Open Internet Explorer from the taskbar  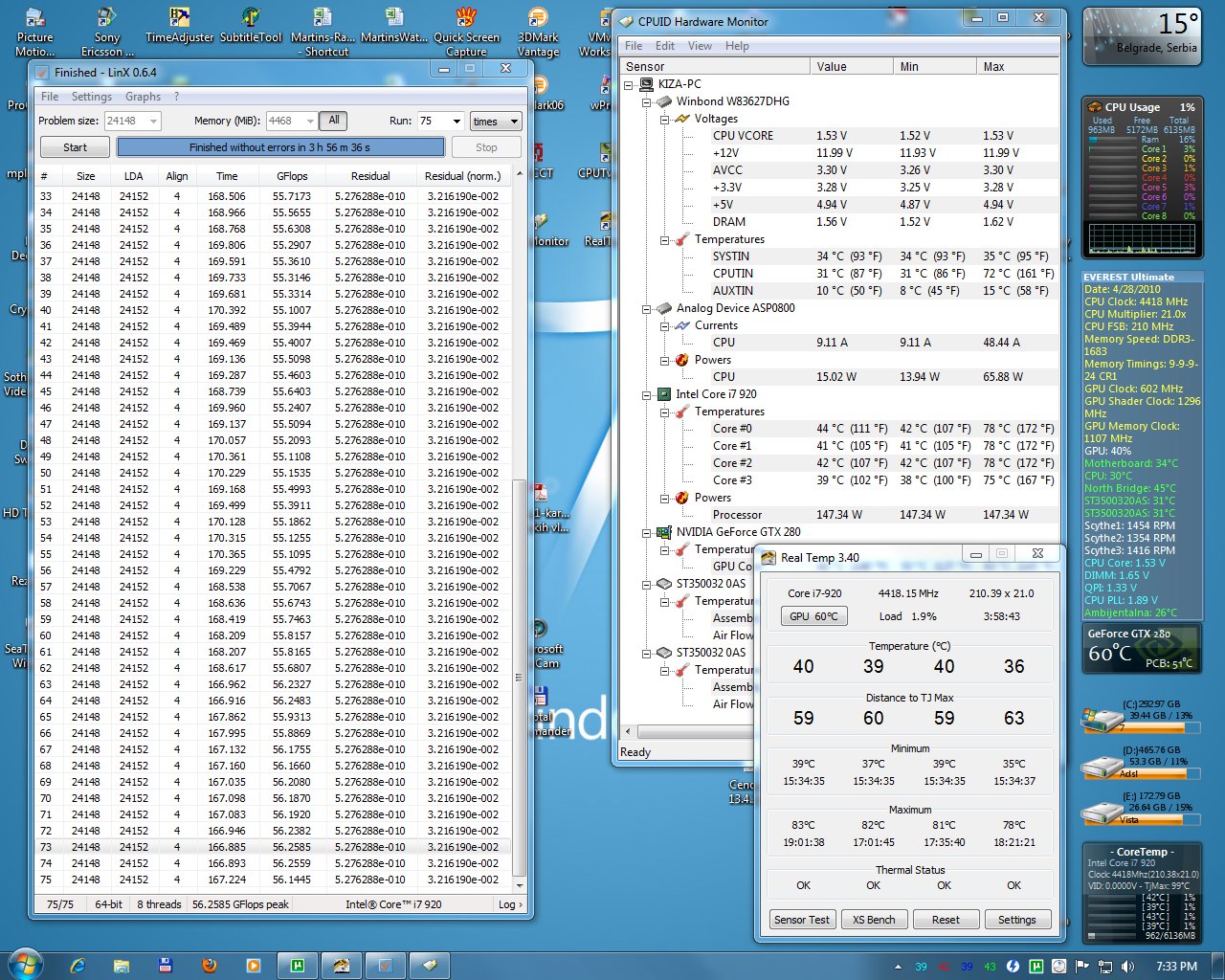pyautogui.click(x=78, y=966)
